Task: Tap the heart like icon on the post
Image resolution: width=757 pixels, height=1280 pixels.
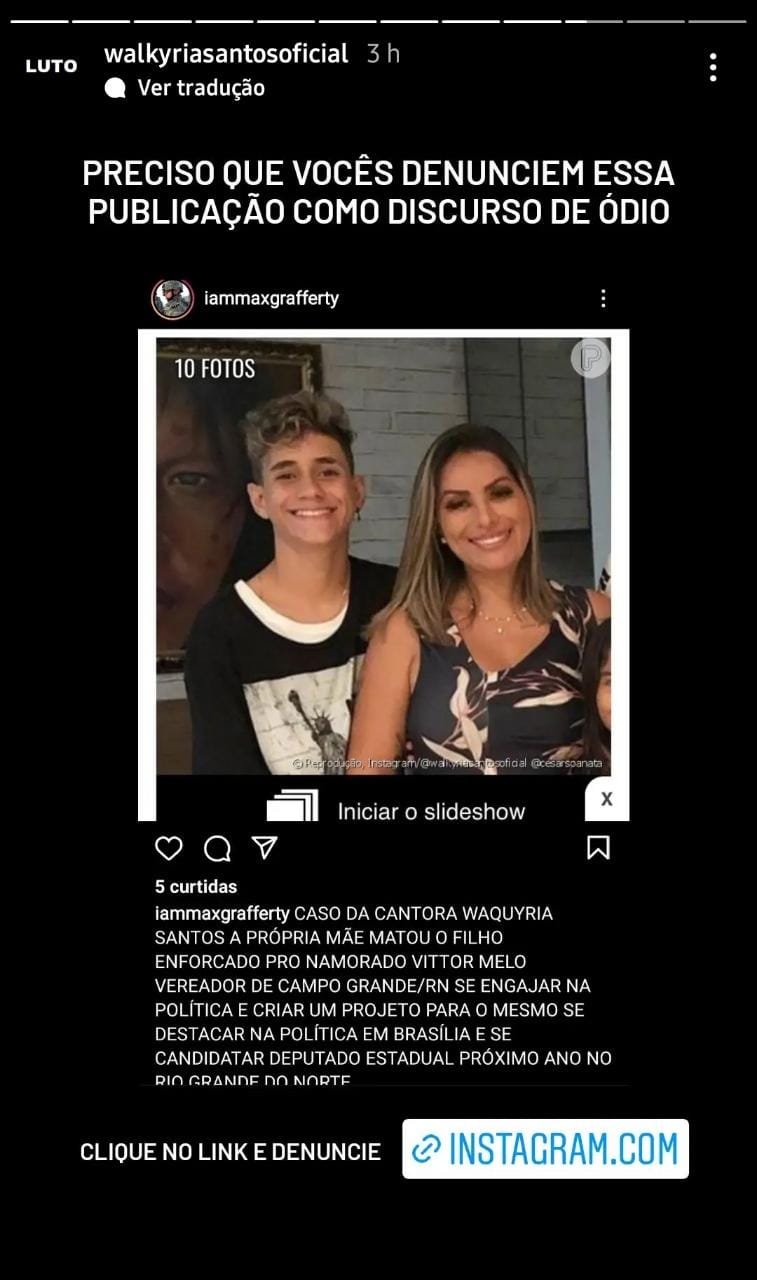Action: 169,848
